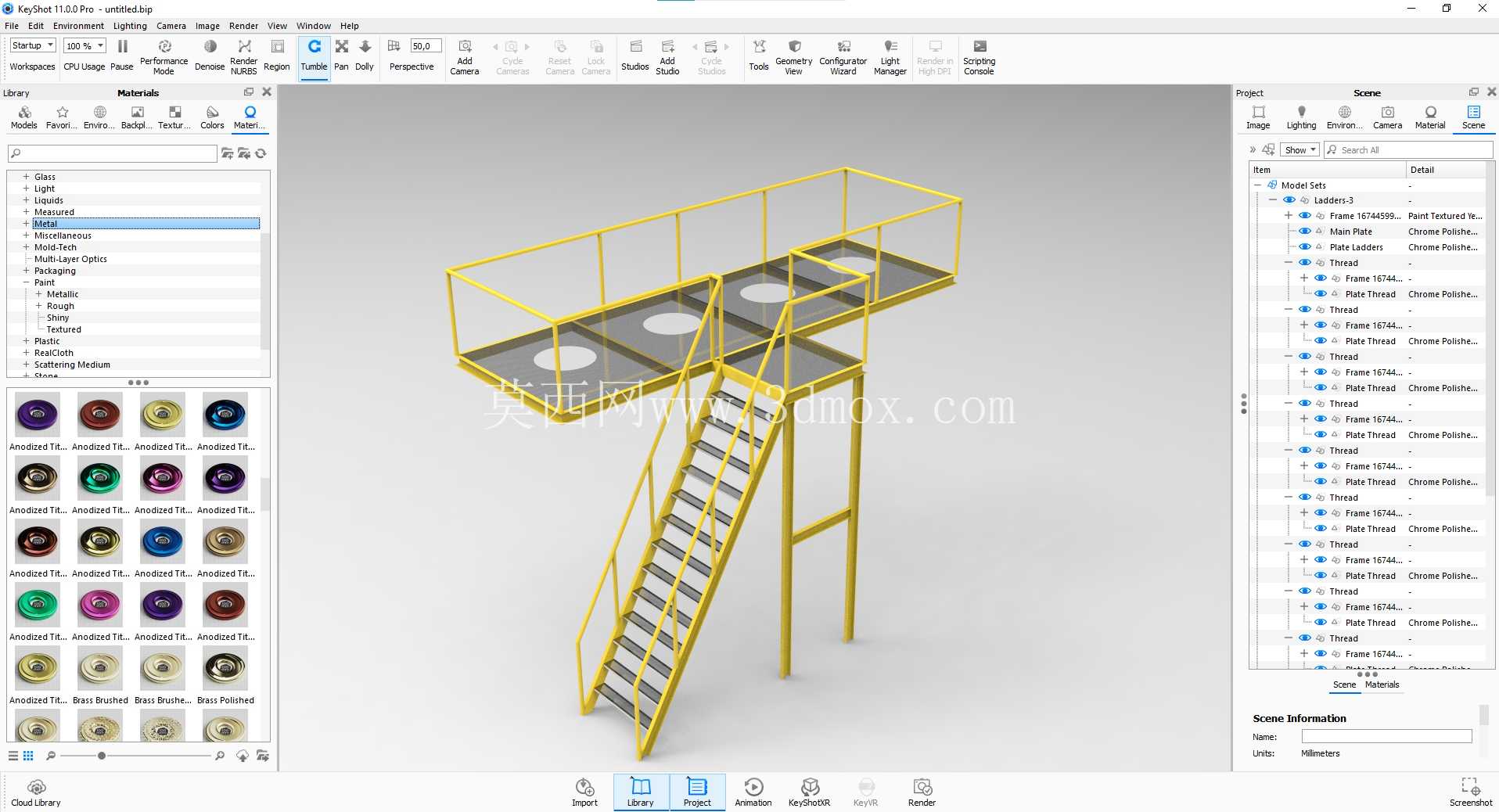Enable Performance Mode

[x=164, y=56]
